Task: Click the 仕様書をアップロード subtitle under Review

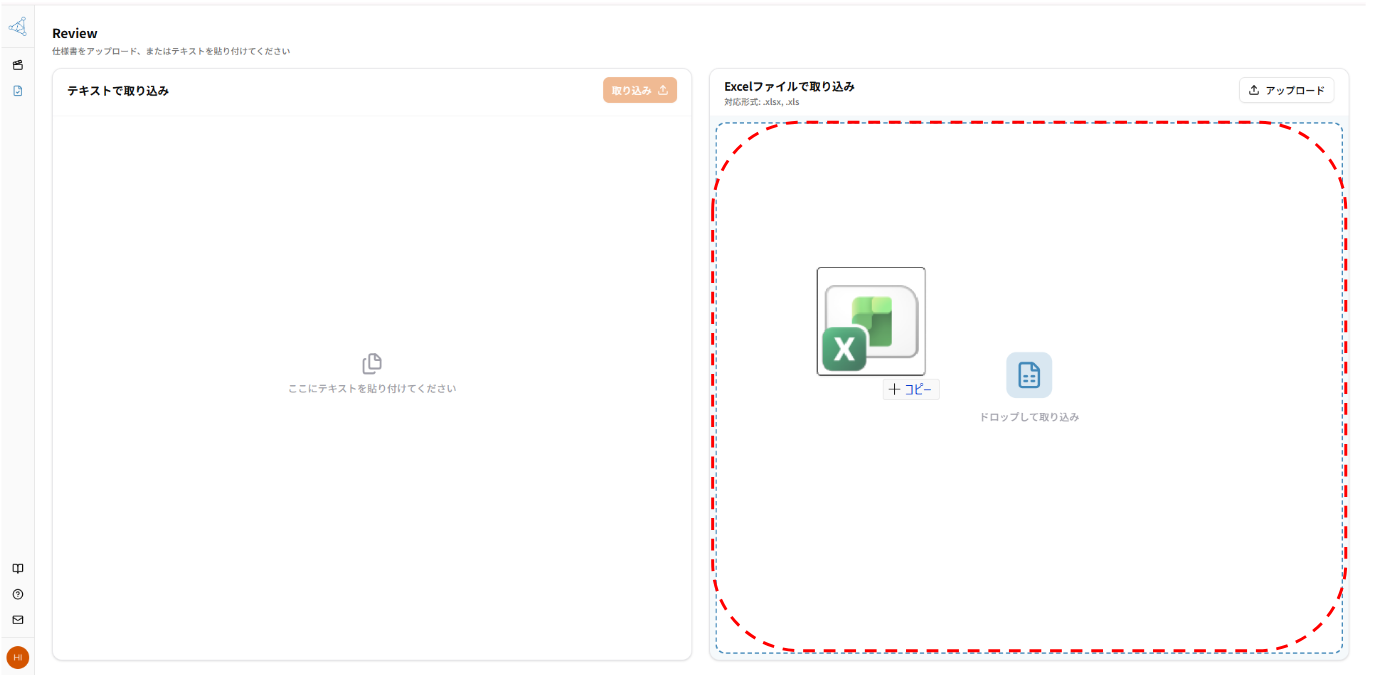Action: click(171, 51)
